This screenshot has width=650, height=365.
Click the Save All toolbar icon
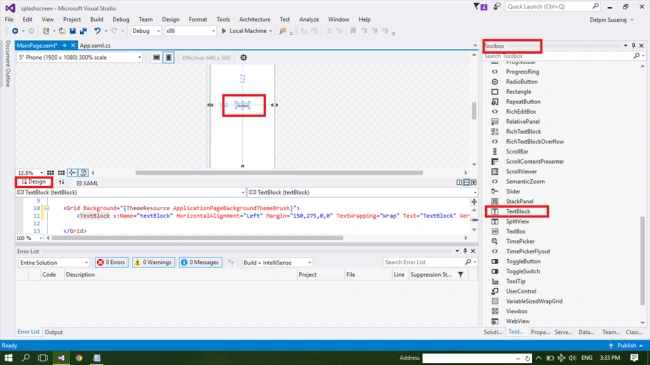(83, 31)
